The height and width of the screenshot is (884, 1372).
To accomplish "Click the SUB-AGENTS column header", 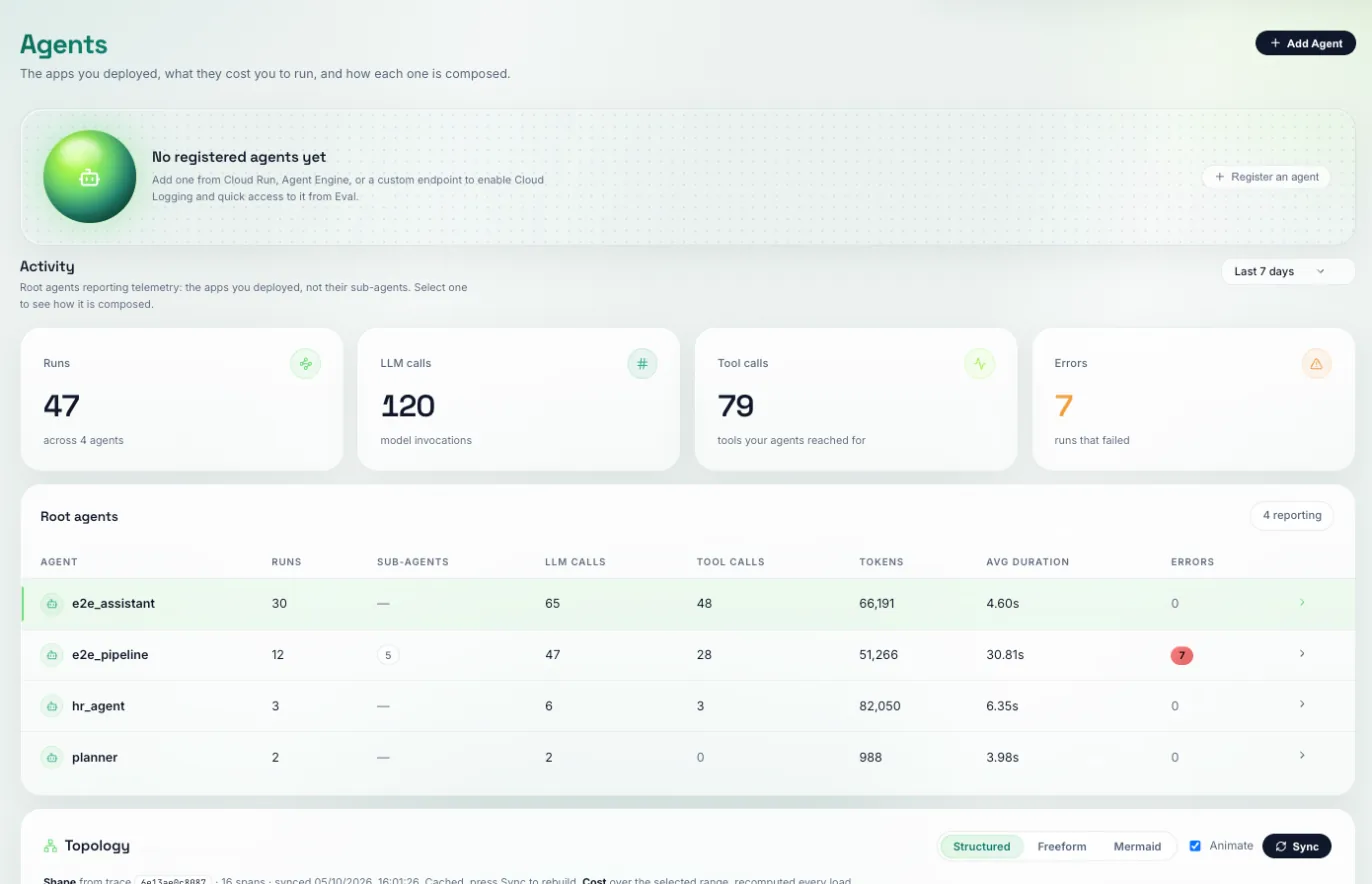I will click(413, 562).
